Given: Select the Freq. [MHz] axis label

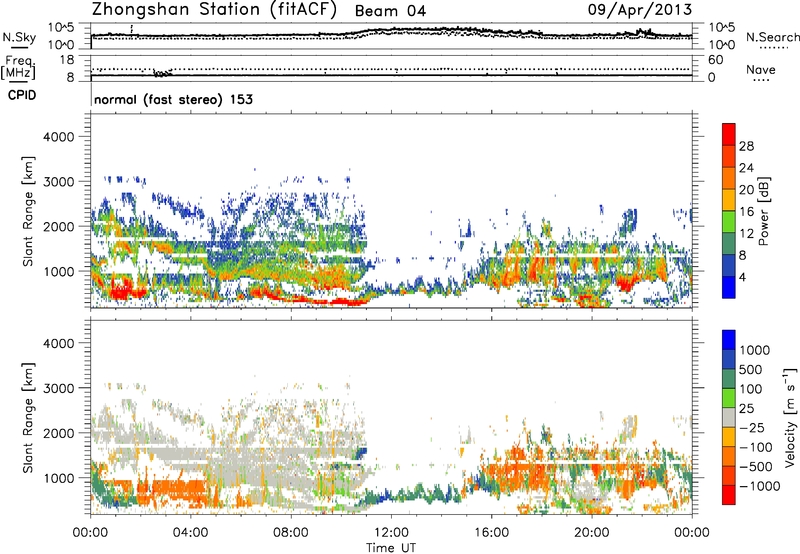Looking at the screenshot, I should (x=18, y=67).
